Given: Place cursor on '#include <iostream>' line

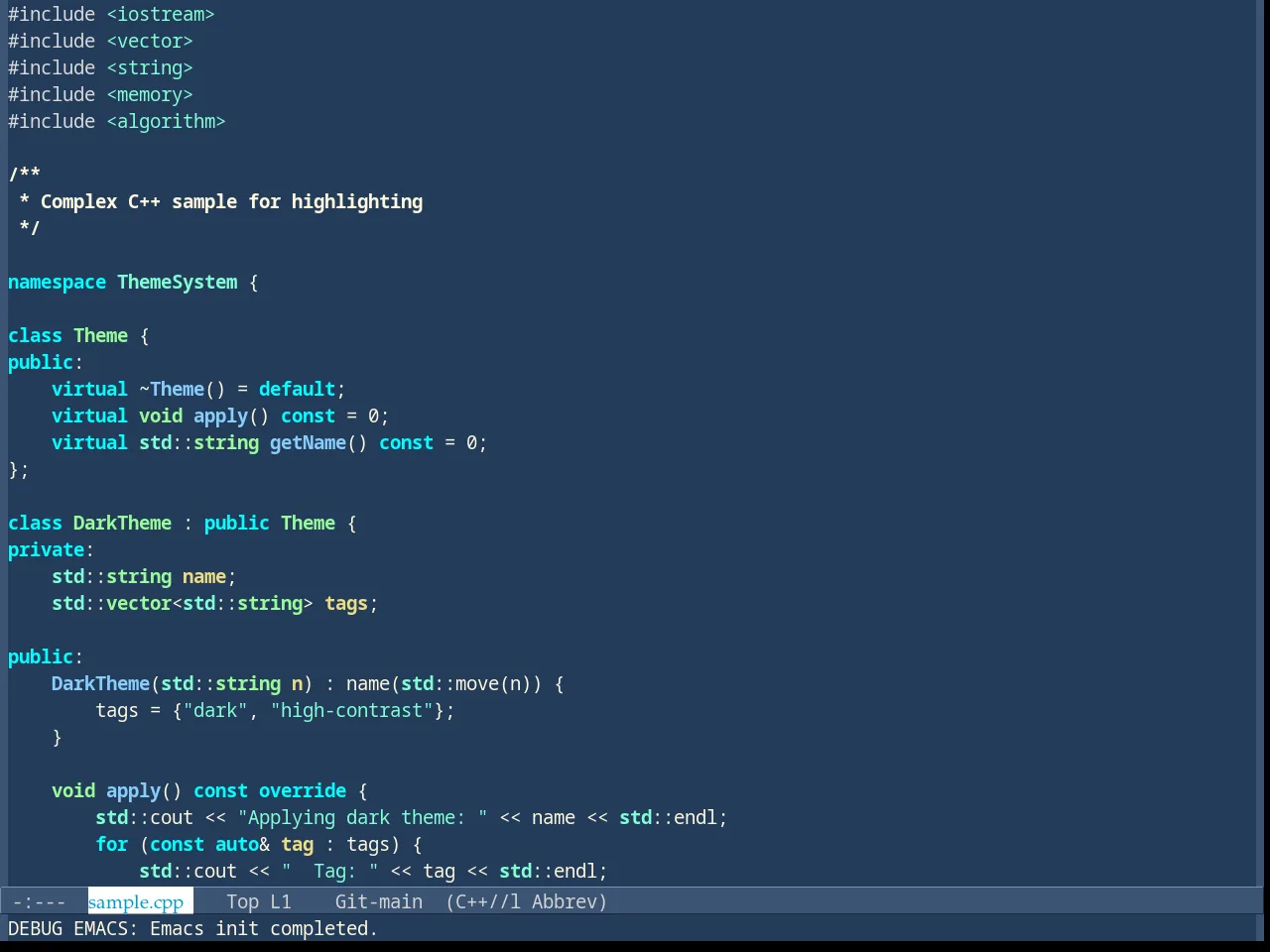Looking at the screenshot, I should [x=111, y=15].
